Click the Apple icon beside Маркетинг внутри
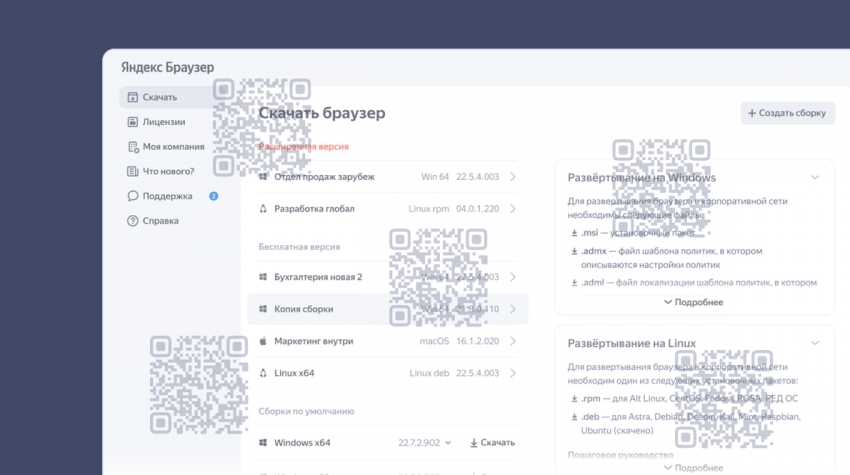850x475 pixels. [263, 341]
